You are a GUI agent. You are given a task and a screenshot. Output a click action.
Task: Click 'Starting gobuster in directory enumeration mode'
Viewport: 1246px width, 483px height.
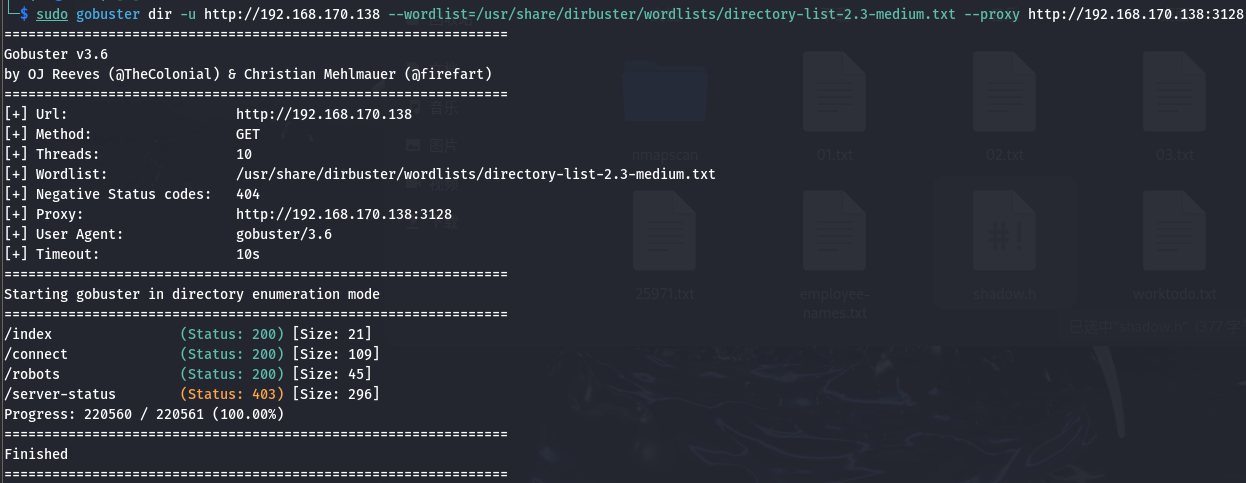coord(192,294)
